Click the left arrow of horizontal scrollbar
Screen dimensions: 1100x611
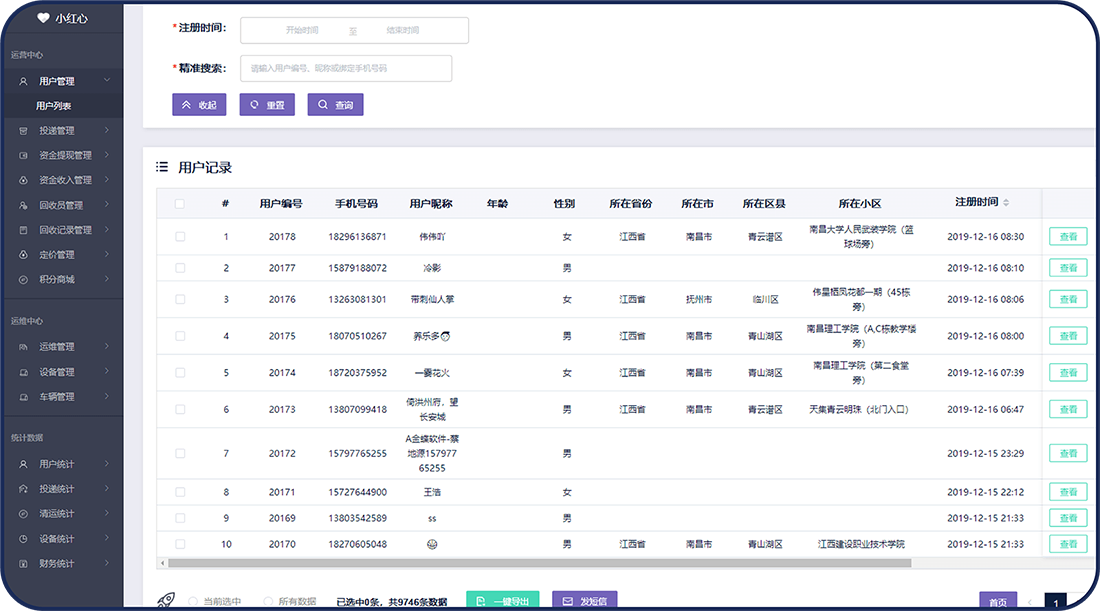(x=163, y=563)
